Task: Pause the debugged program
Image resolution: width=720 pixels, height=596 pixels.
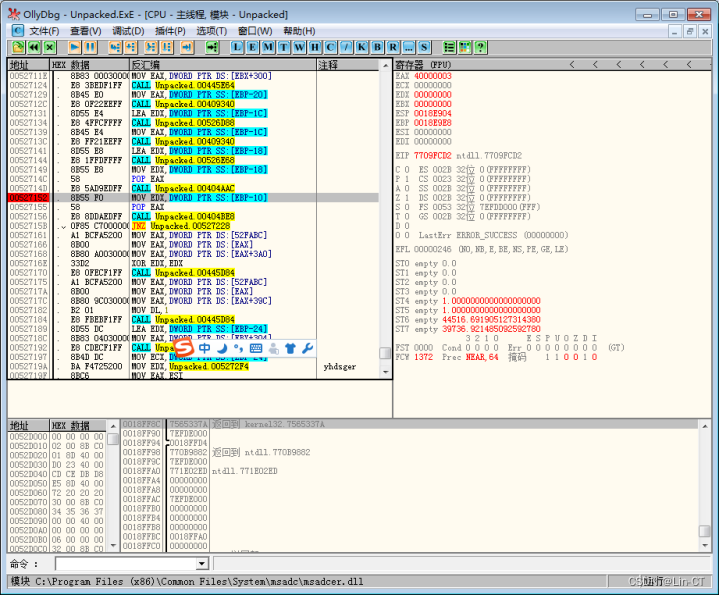Action: pyautogui.click(x=91, y=47)
